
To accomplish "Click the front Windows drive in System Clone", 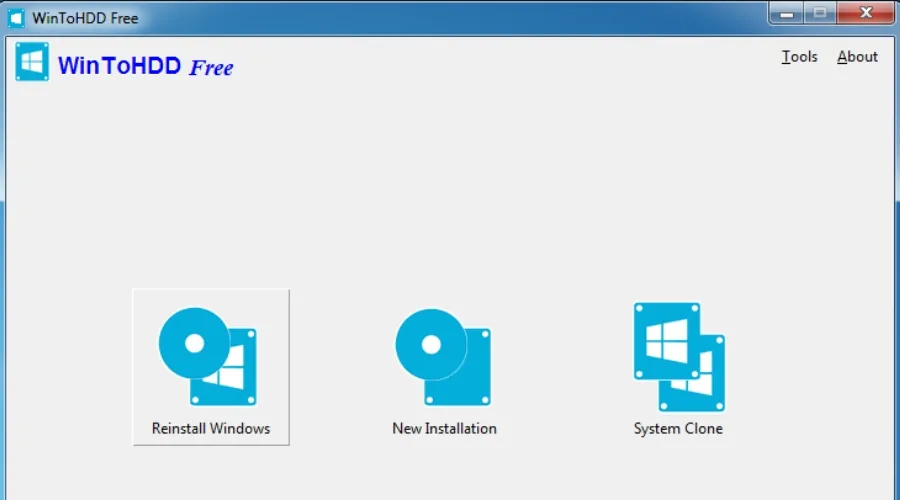I will click(666, 341).
